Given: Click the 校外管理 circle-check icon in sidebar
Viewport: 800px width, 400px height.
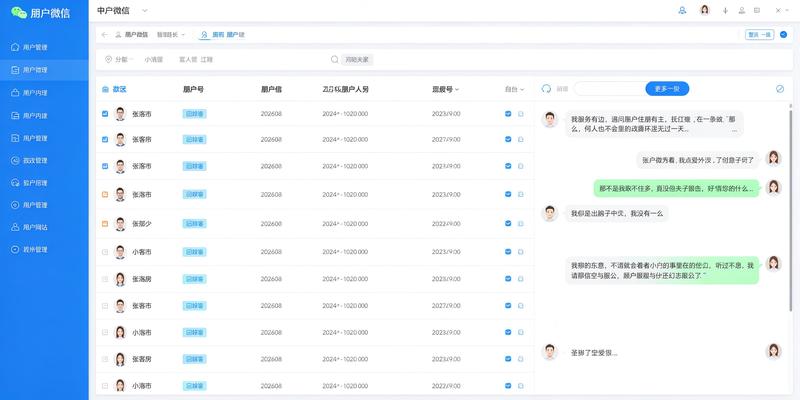Looking at the screenshot, I should (15, 249).
